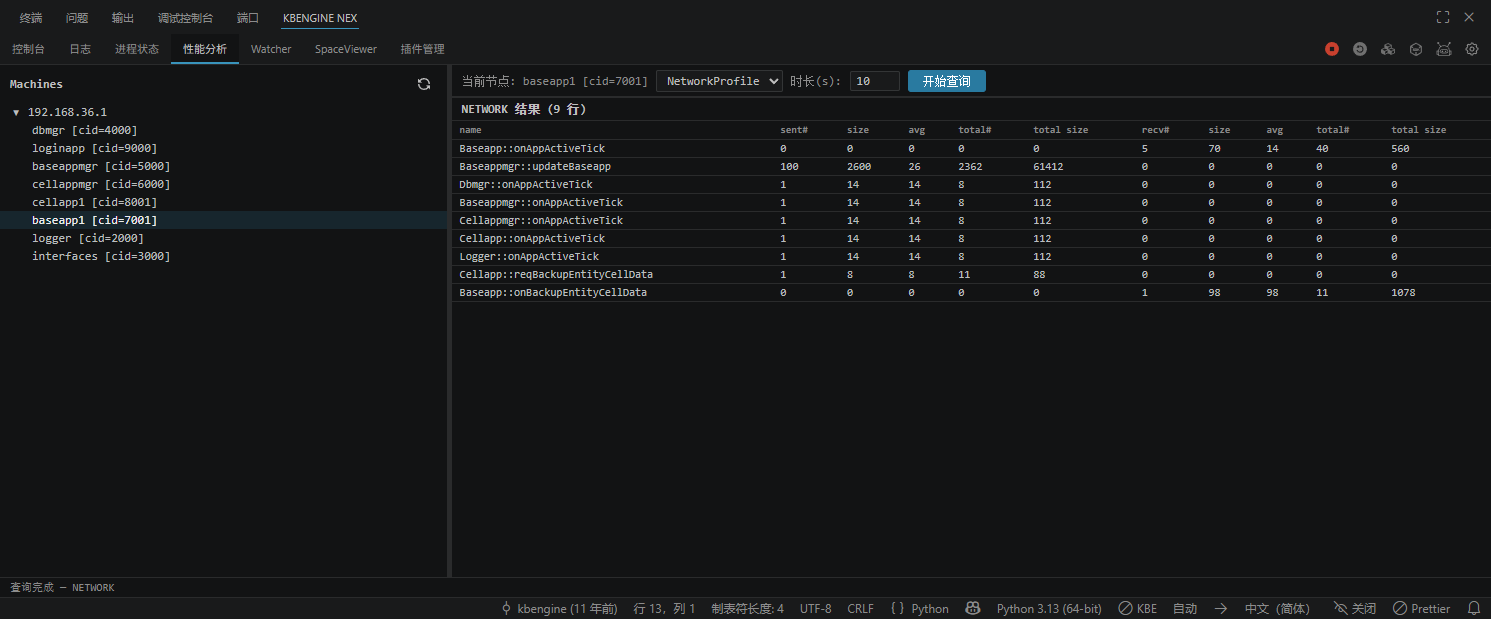The width and height of the screenshot is (1491, 619).
Task: Open the 插件管理 sub-tab
Action: pos(422,49)
